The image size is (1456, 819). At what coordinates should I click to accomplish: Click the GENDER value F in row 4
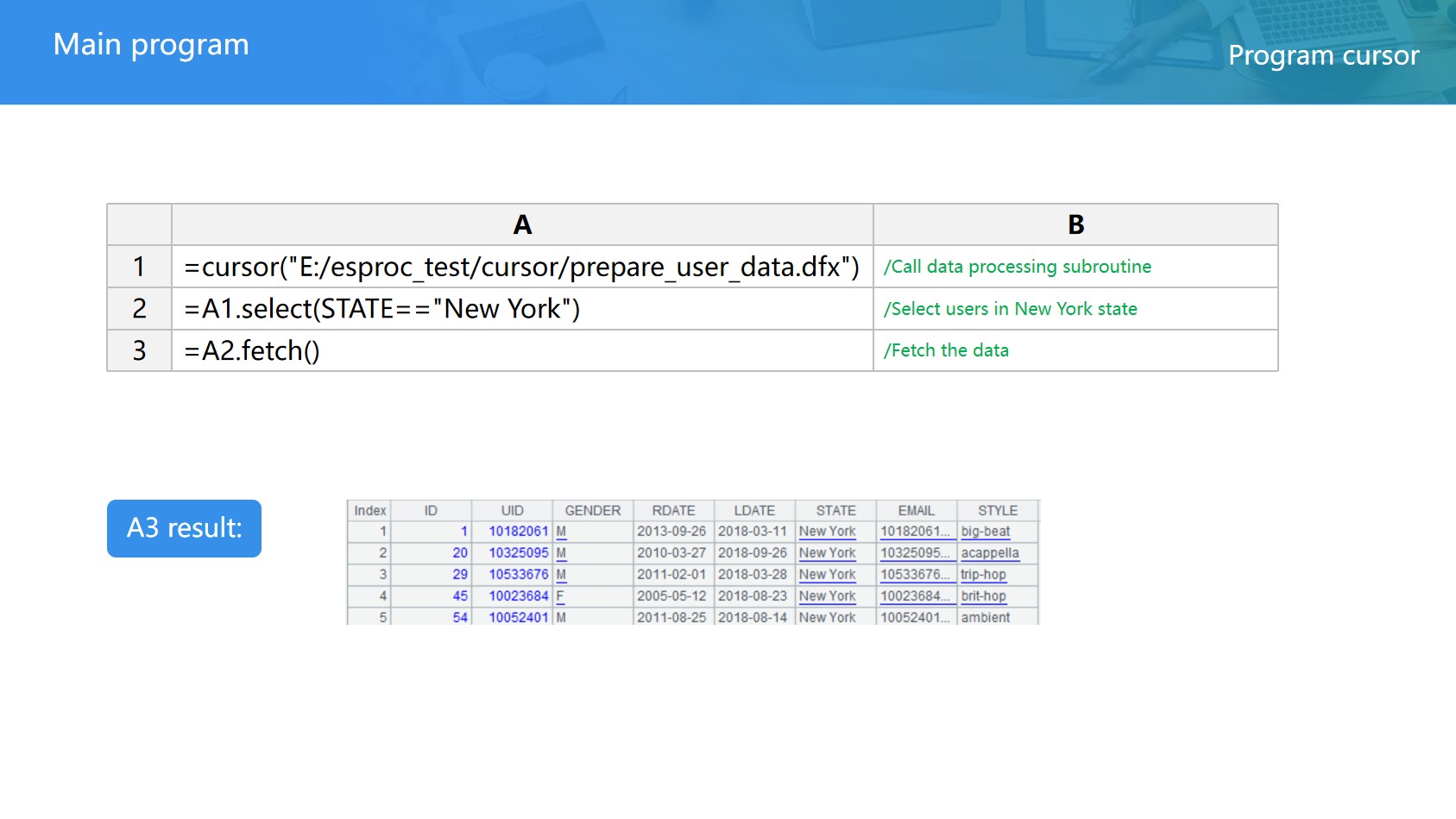[560, 596]
